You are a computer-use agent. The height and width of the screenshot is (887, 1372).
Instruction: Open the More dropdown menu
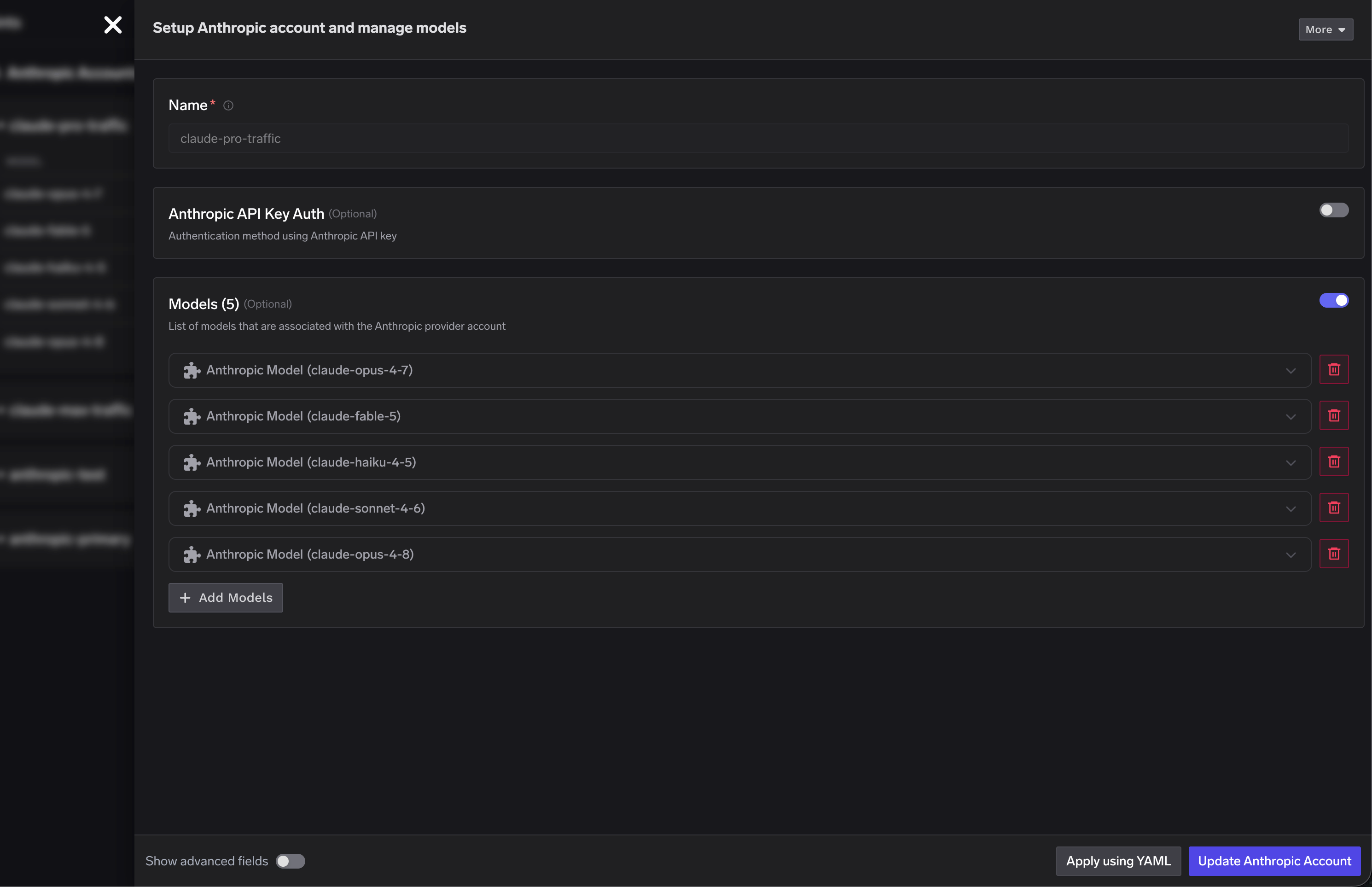point(1325,29)
